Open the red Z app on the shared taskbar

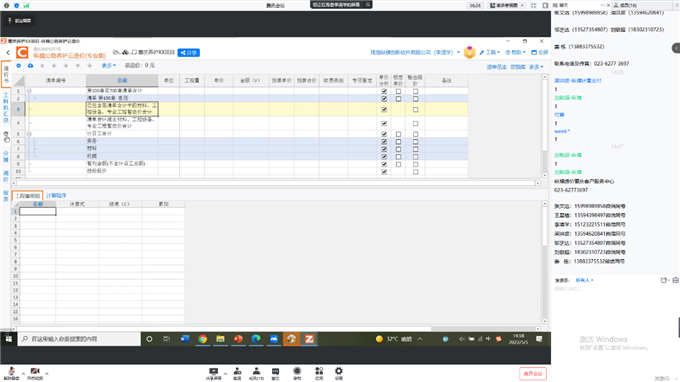[309, 339]
